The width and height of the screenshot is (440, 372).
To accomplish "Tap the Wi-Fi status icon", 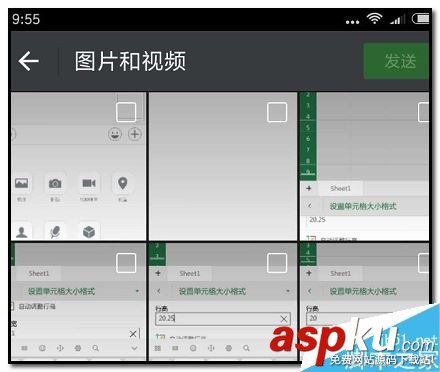I will pos(374,18).
